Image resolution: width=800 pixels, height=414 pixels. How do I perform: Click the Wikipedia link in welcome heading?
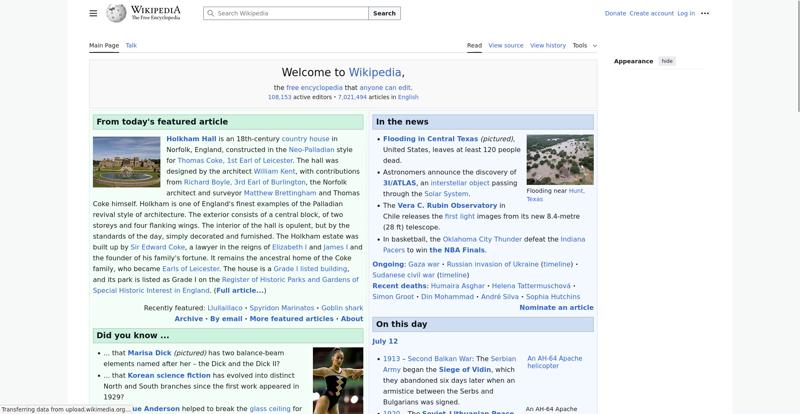(375, 72)
